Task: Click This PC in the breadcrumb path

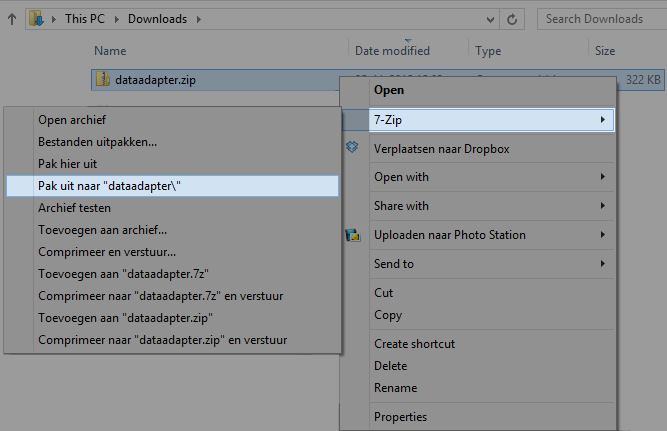Action: click(89, 19)
